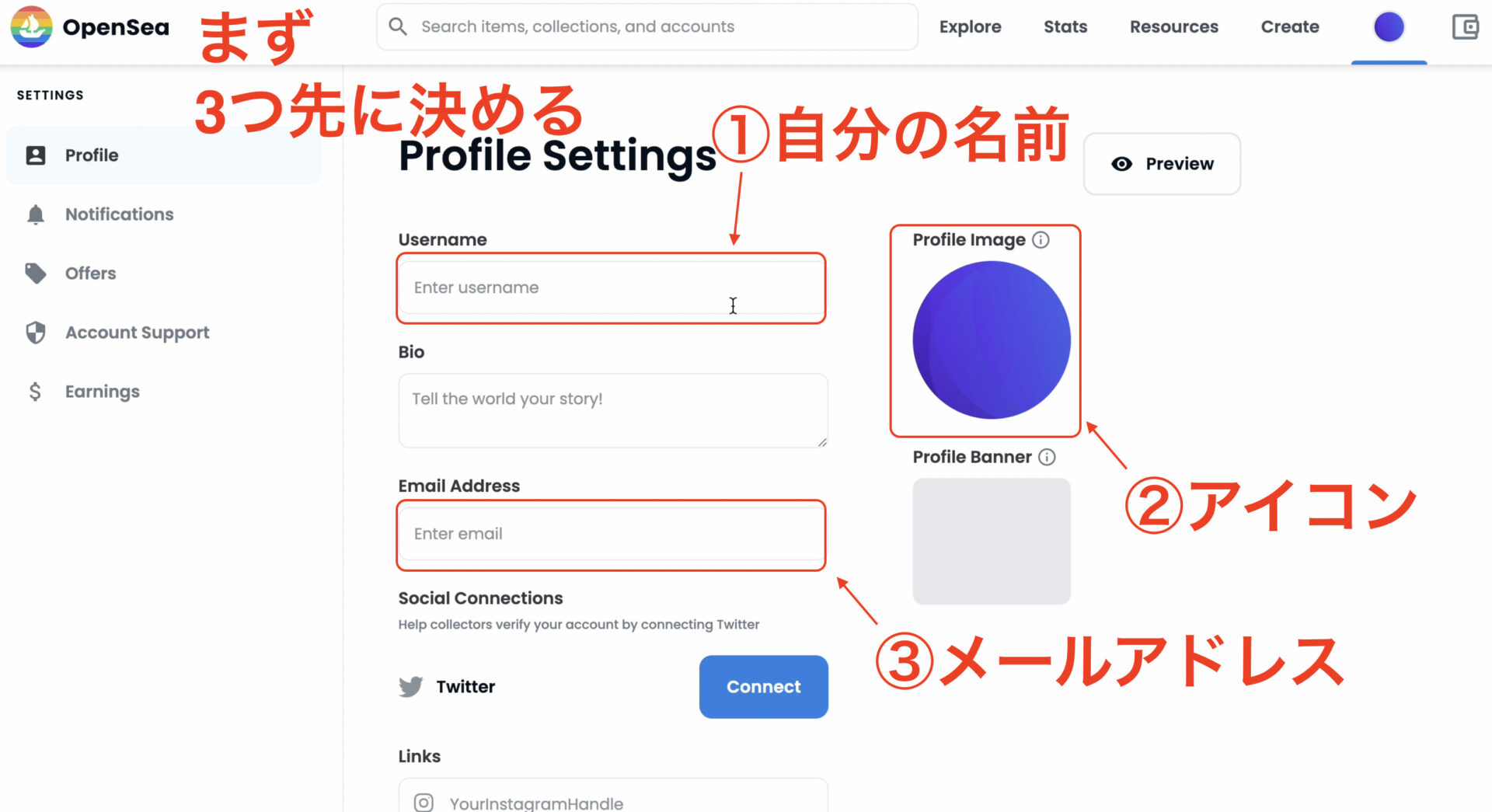Click the OpenSea logo icon
This screenshot has height=812, width=1492.
point(31,26)
